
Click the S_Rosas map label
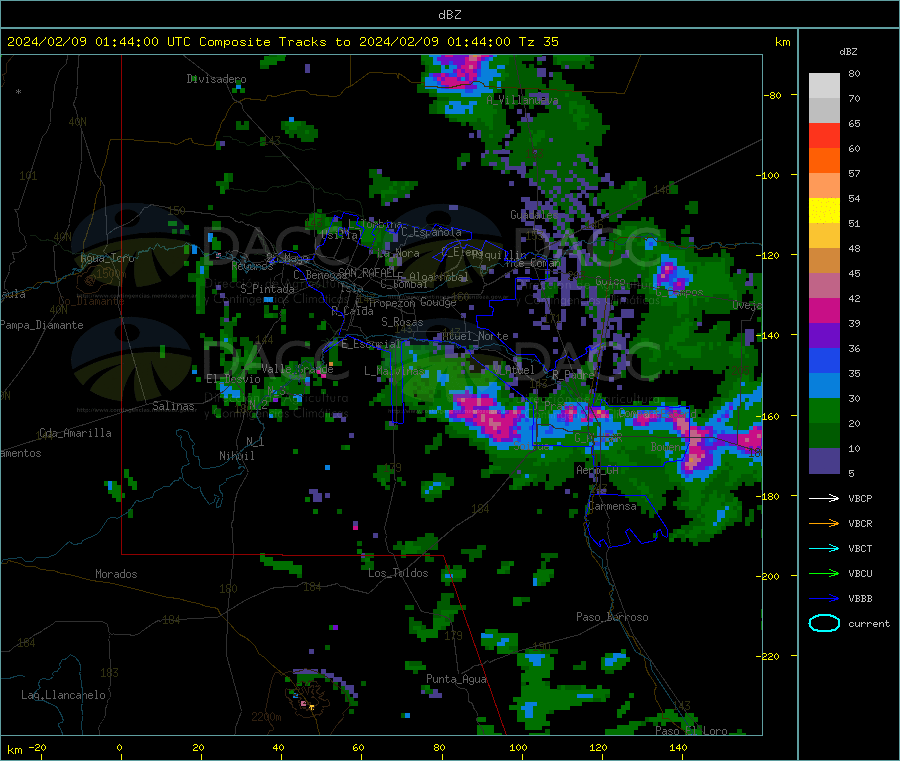tap(402, 322)
